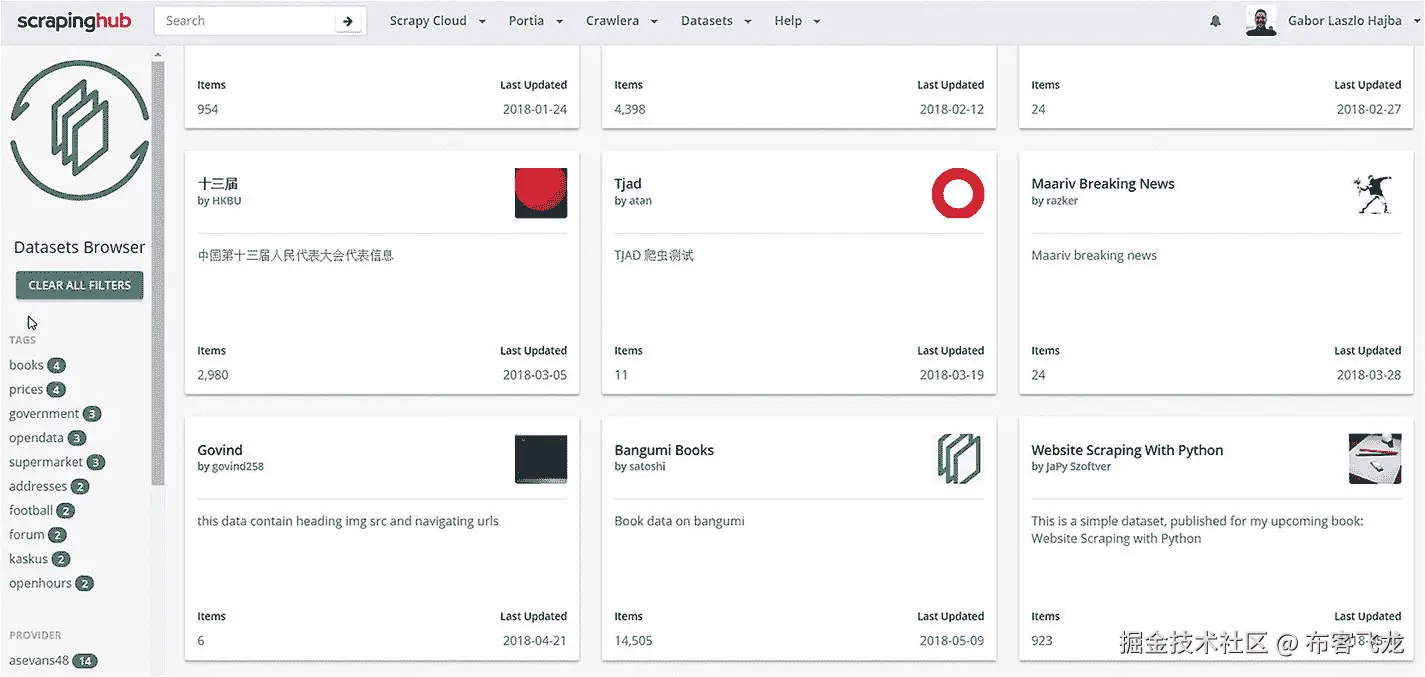Filter by the supermarket tag

[57, 462]
